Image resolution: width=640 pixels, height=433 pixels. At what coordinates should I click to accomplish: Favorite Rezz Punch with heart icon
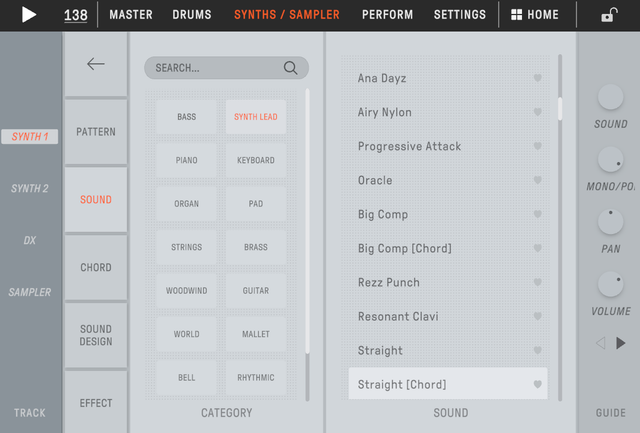(537, 282)
